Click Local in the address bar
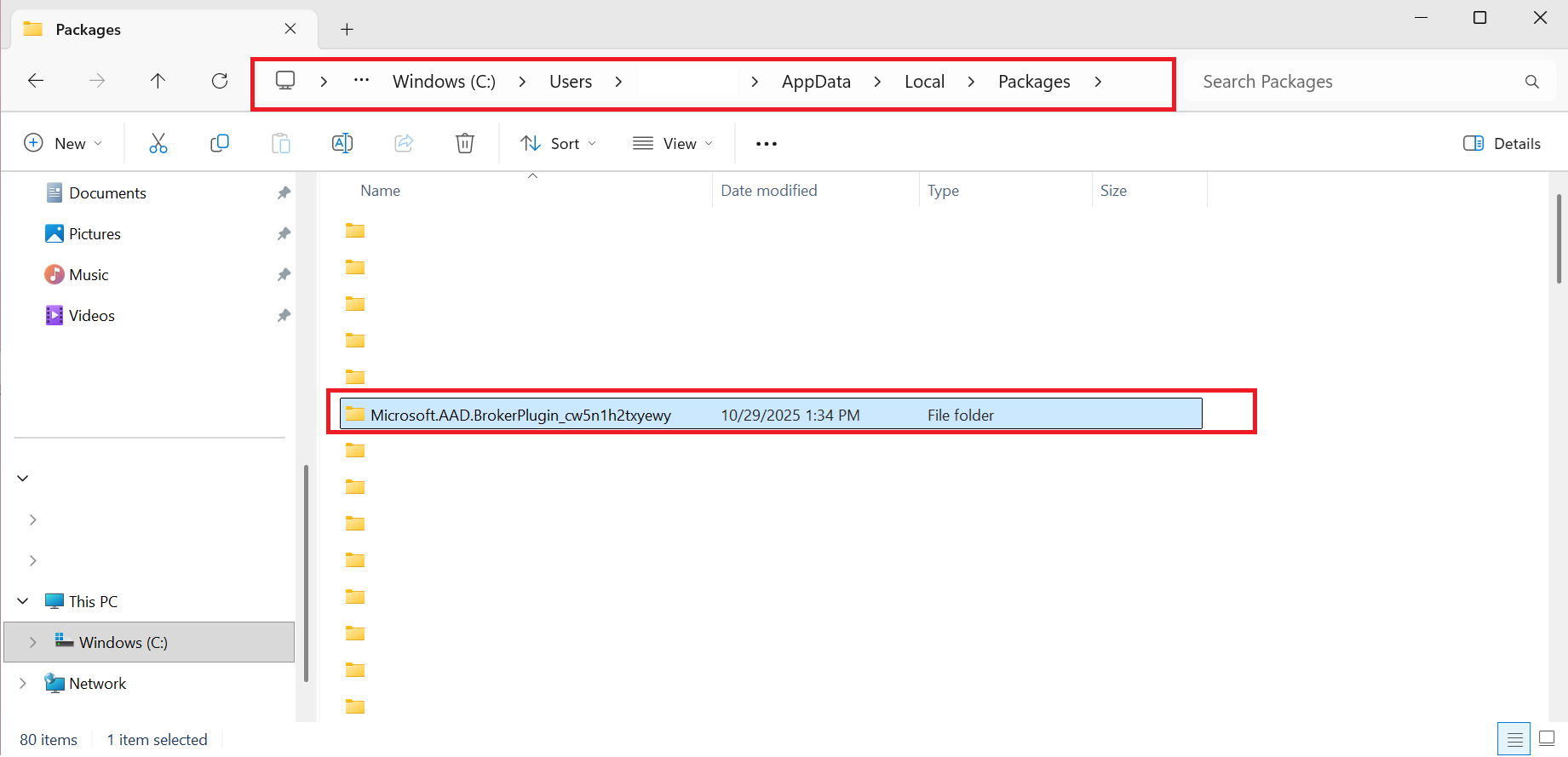 (924, 82)
